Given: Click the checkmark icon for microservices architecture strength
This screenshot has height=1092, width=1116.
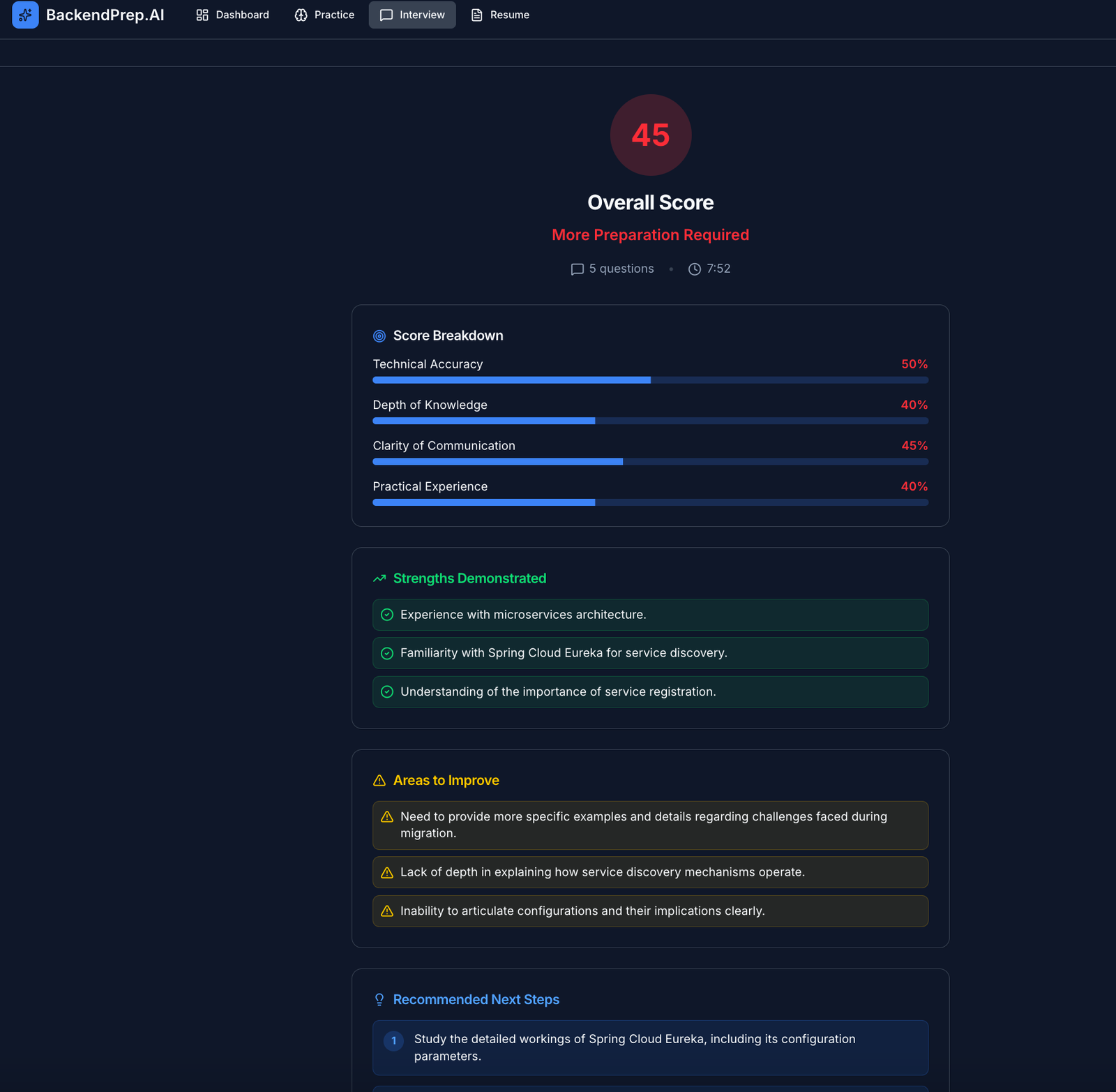Looking at the screenshot, I should pos(387,615).
